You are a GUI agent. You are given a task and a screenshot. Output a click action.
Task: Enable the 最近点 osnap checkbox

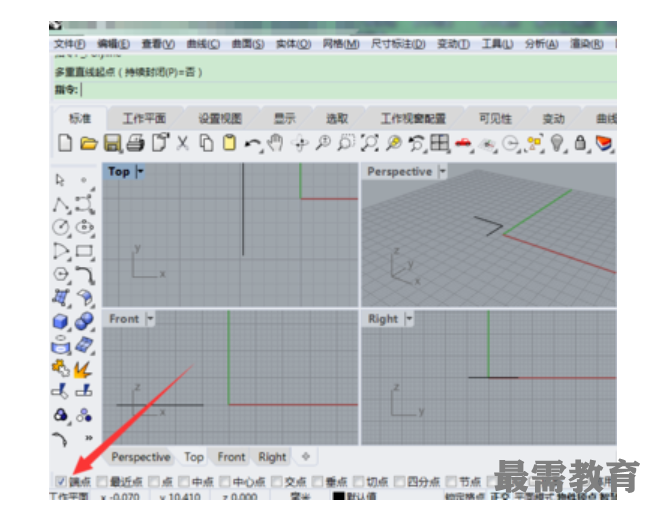(101, 481)
